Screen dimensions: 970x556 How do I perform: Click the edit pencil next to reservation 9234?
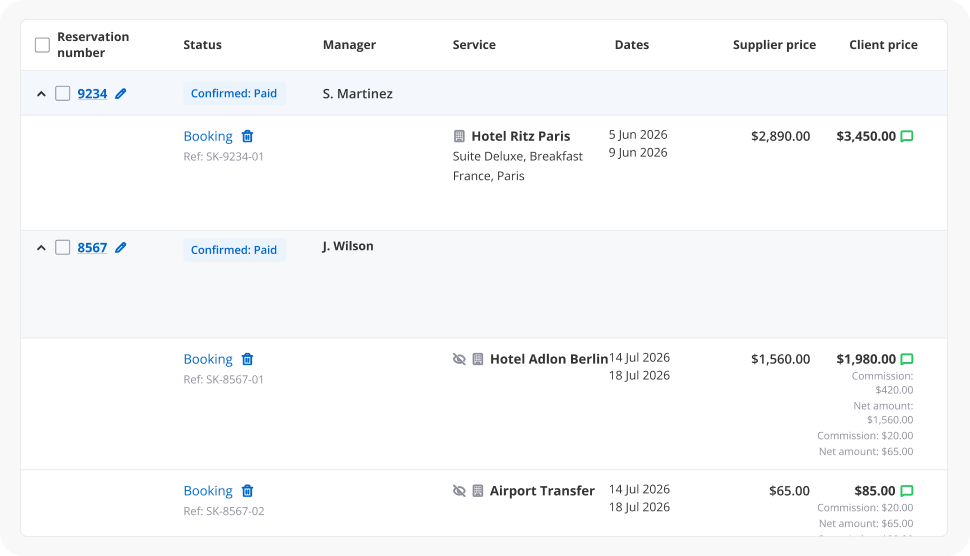121,93
